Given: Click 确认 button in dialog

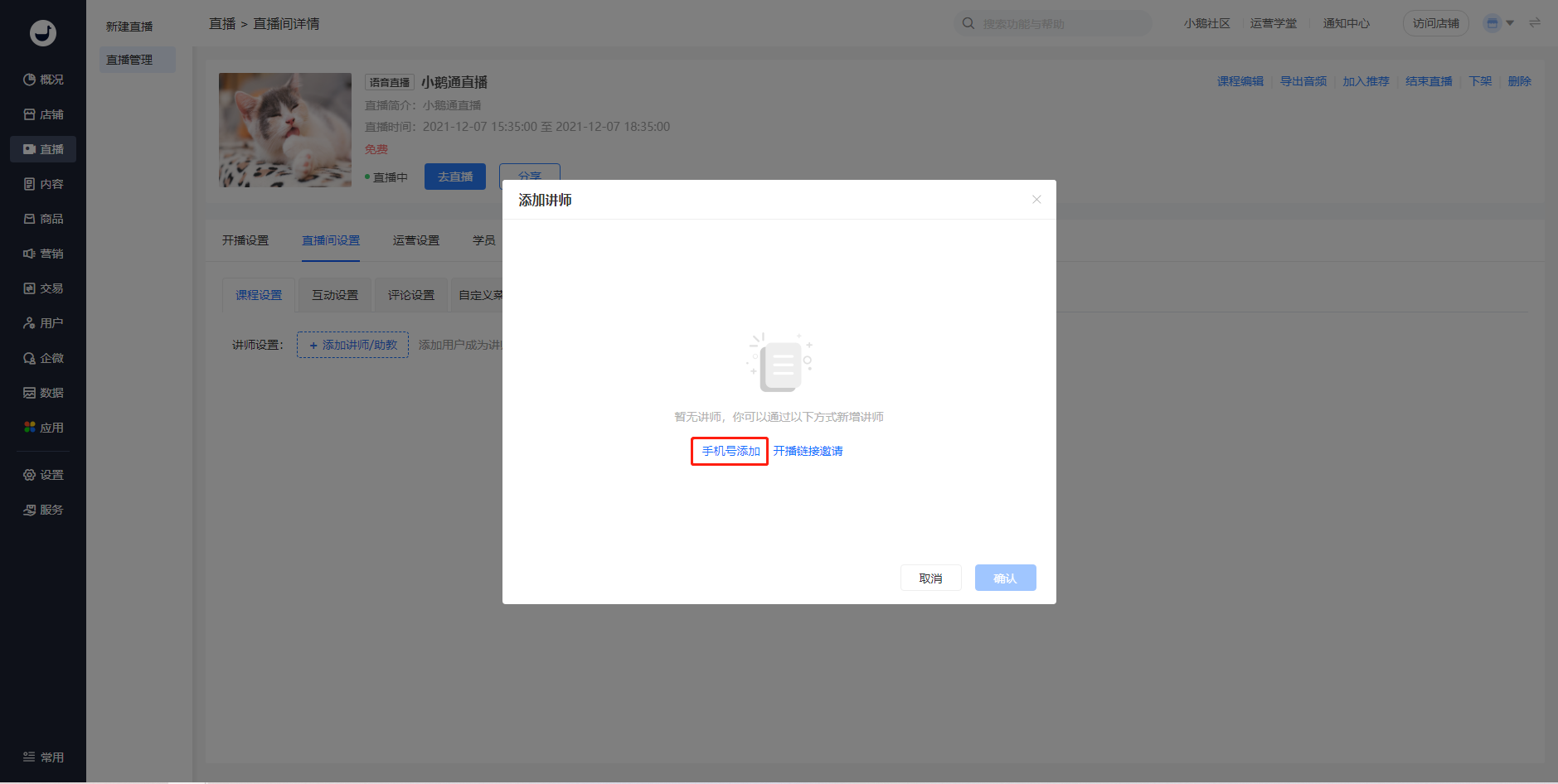Looking at the screenshot, I should (x=1006, y=578).
